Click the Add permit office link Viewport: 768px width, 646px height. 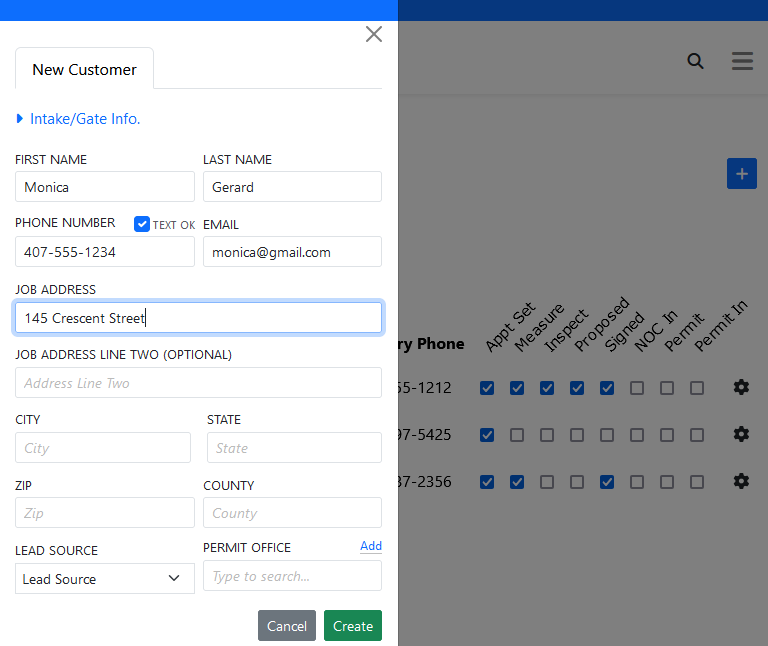point(370,546)
